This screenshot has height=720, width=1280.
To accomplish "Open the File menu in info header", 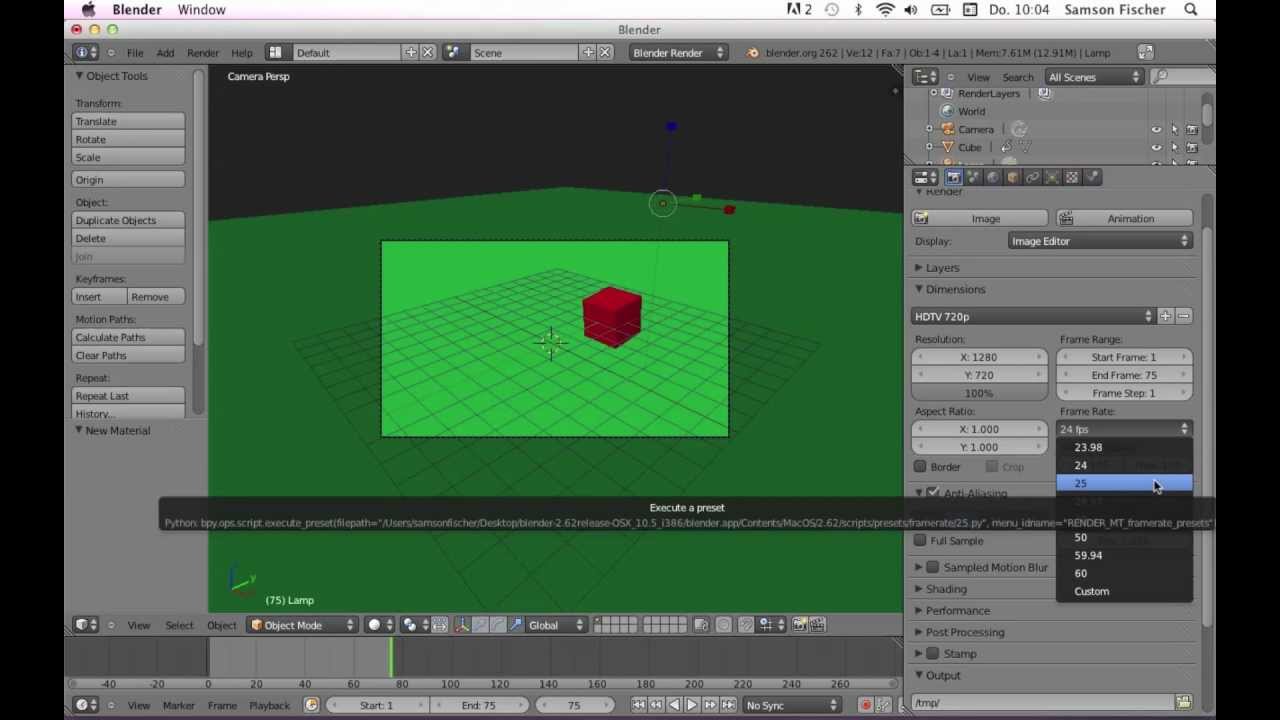I will point(135,53).
